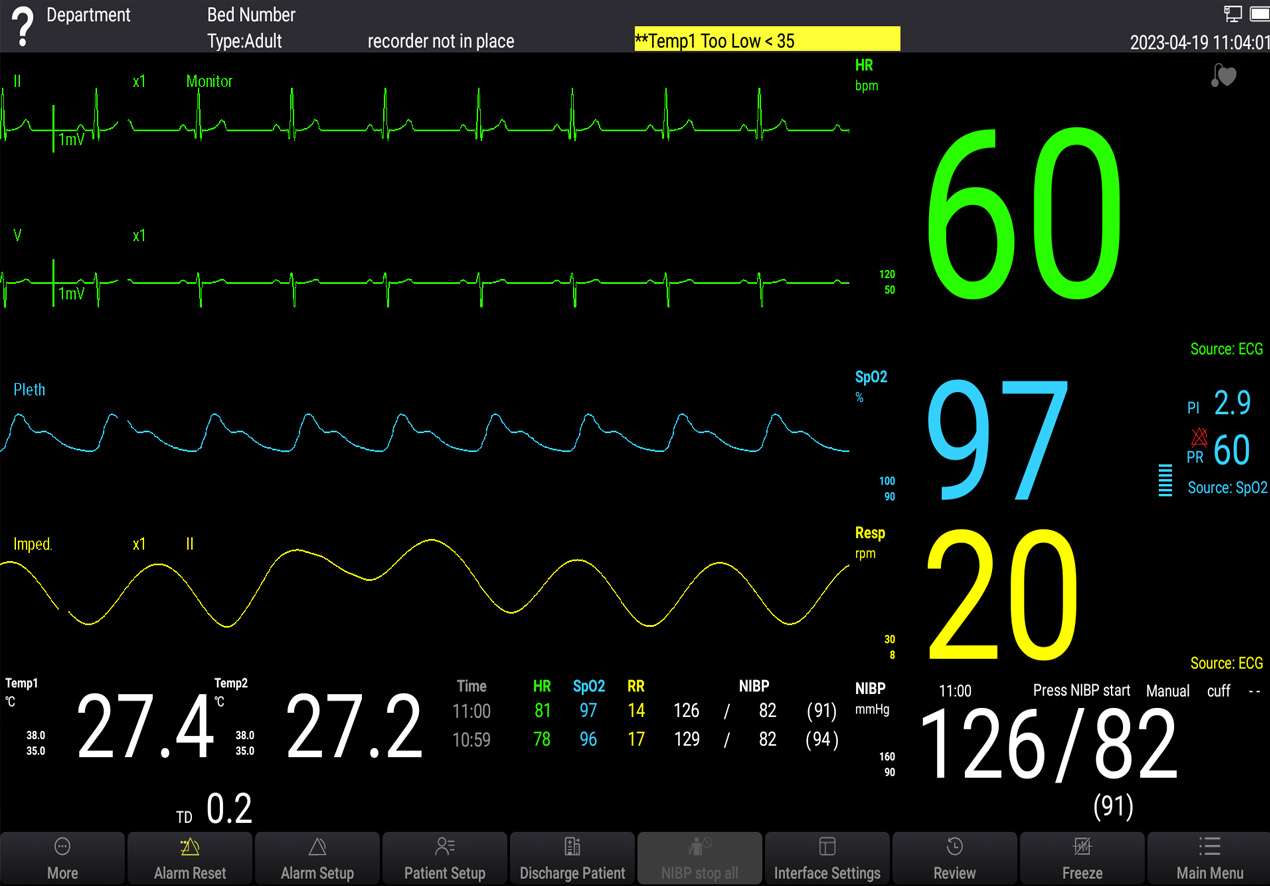This screenshot has height=886, width=1270.
Task: Open the Patient Setup icon
Action: pos(445,848)
